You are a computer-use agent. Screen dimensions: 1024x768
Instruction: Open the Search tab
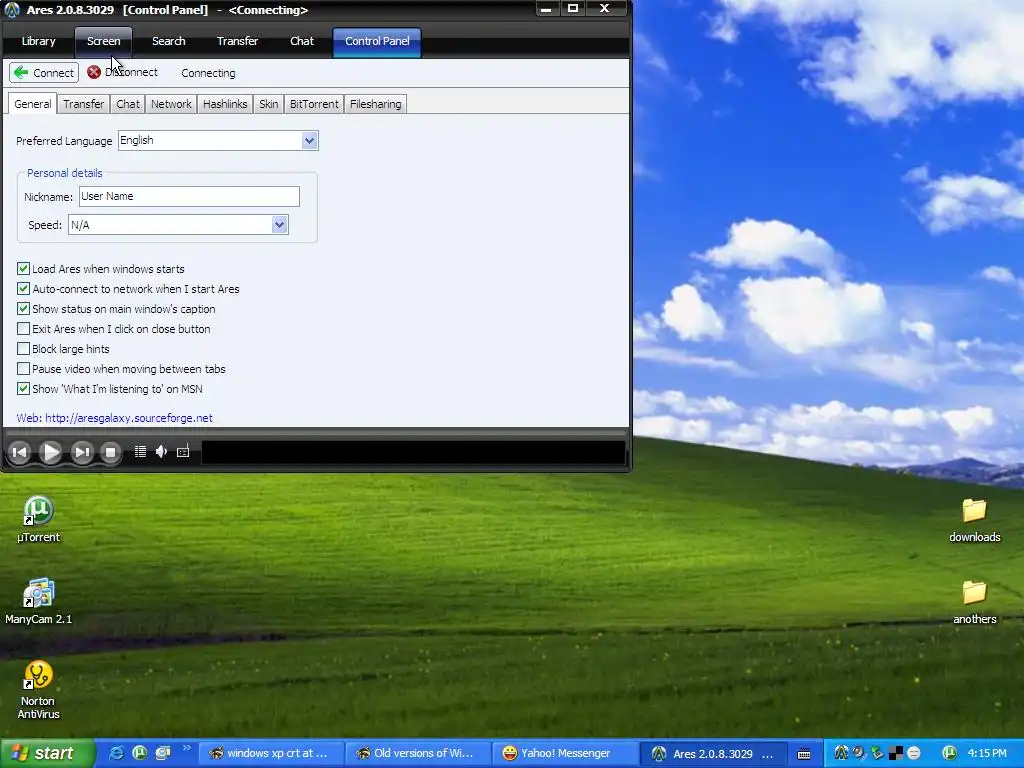[168, 41]
